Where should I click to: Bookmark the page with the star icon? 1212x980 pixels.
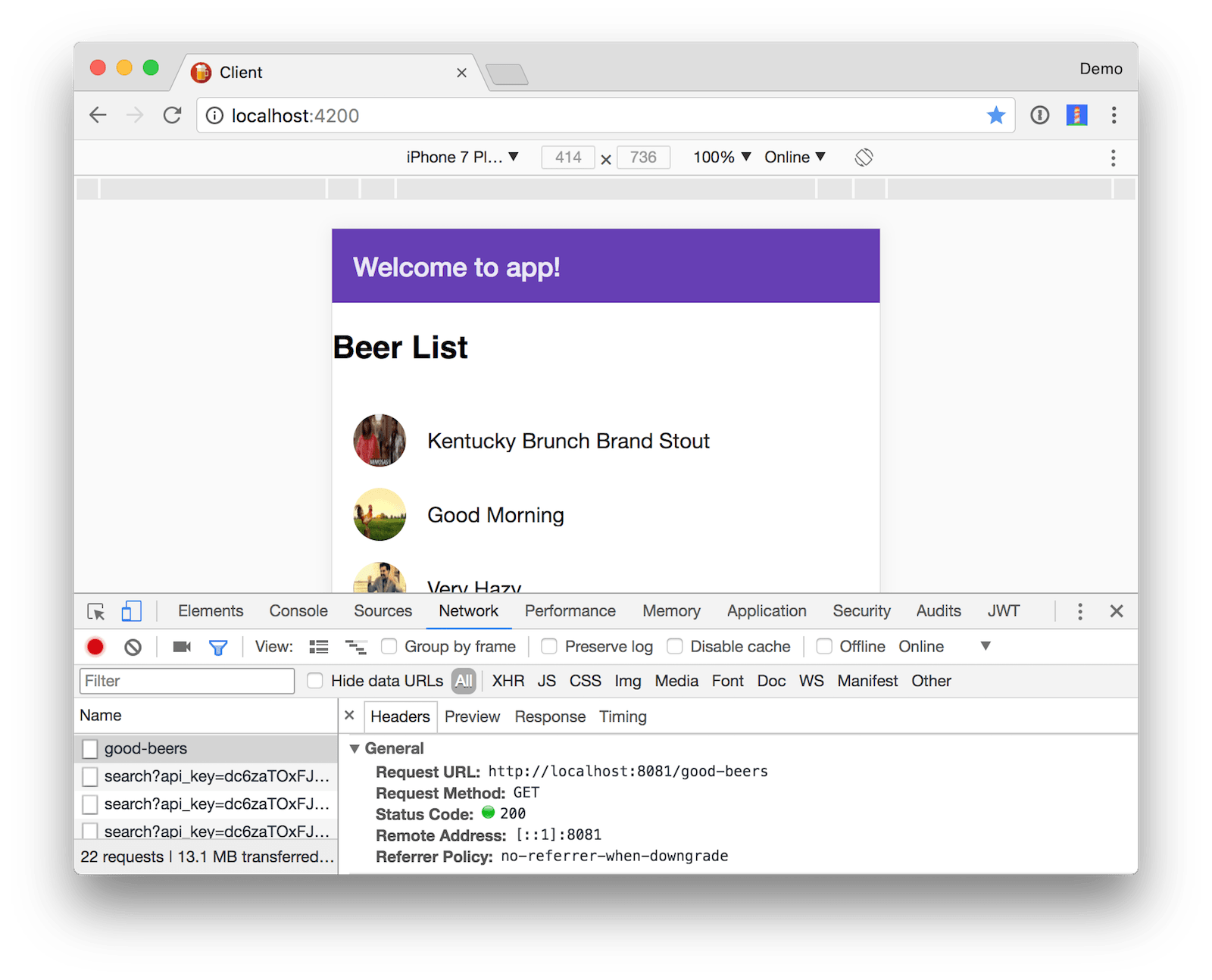(x=996, y=115)
